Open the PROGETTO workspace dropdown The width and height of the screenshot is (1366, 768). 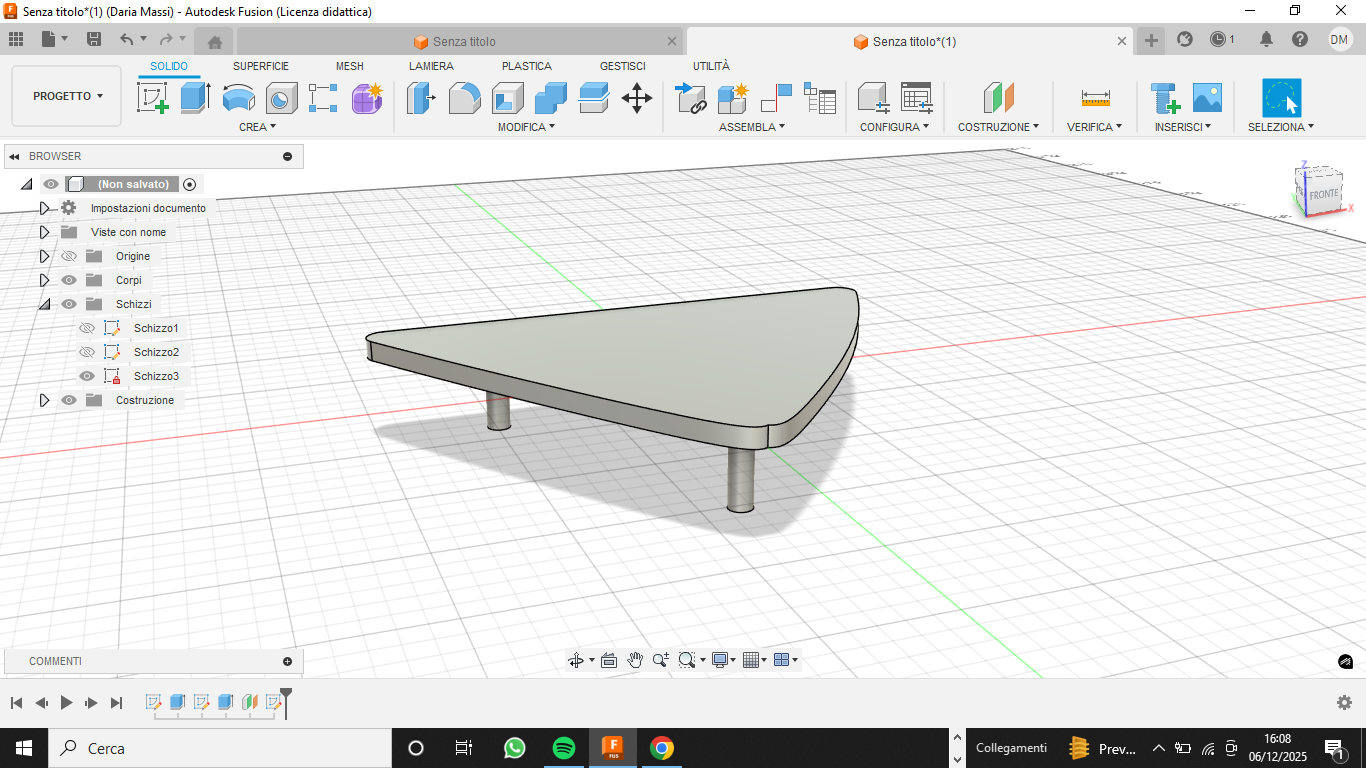pos(67,96)
